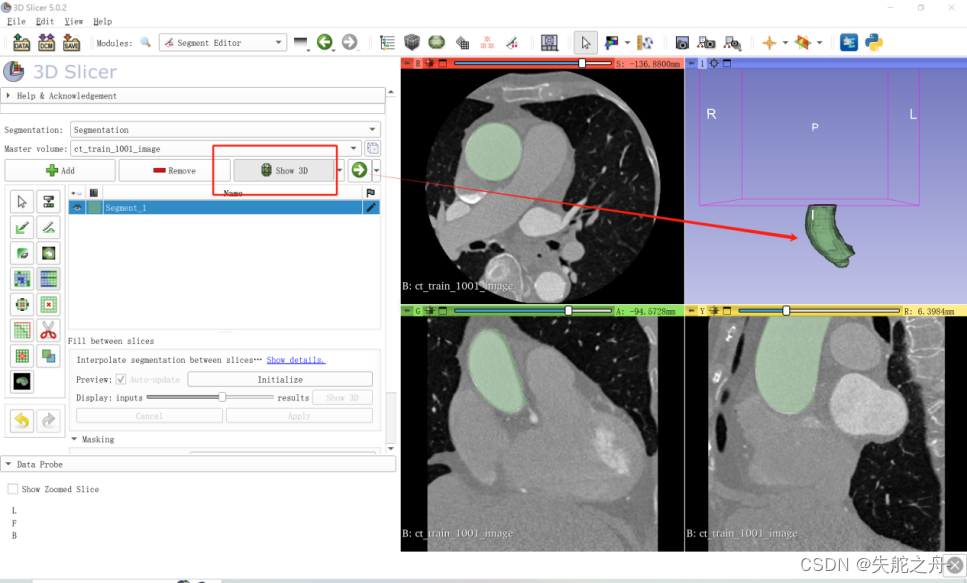Open the View menu

[74, 21]
